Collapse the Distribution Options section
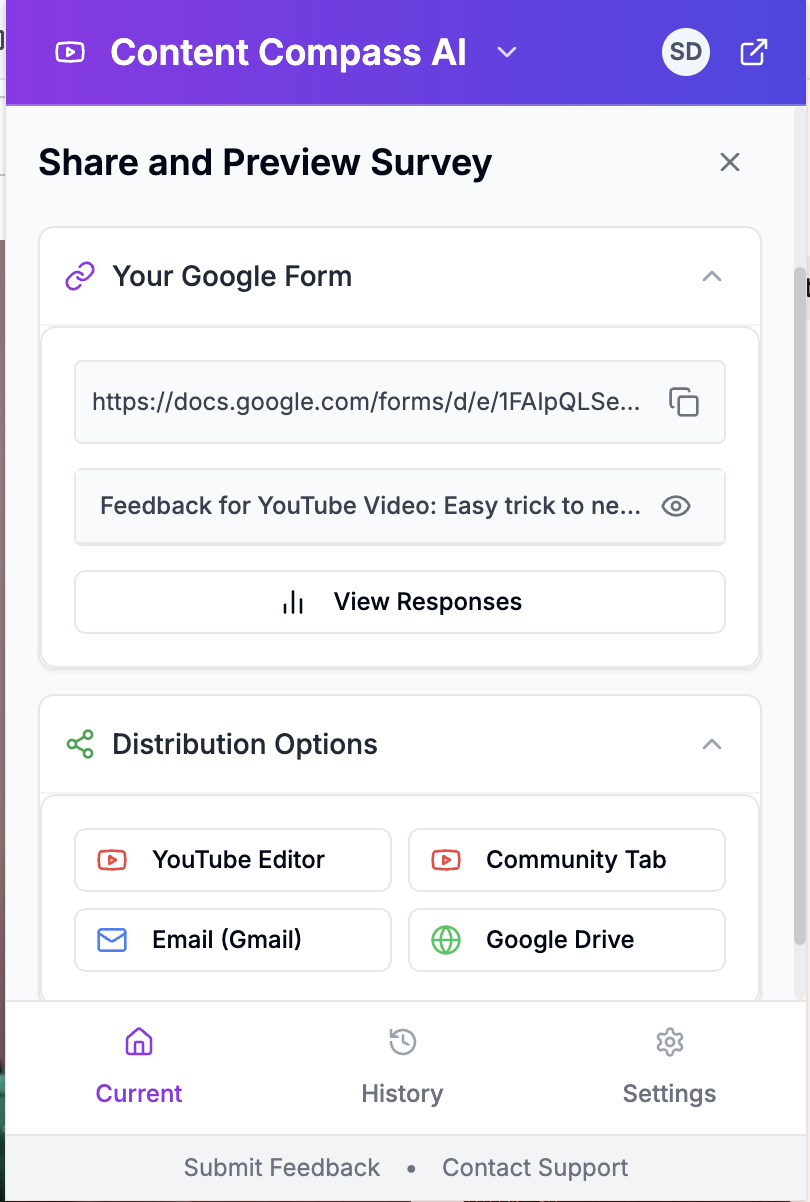This screenshot has height=1202, width=810. (x=712, y=744)
